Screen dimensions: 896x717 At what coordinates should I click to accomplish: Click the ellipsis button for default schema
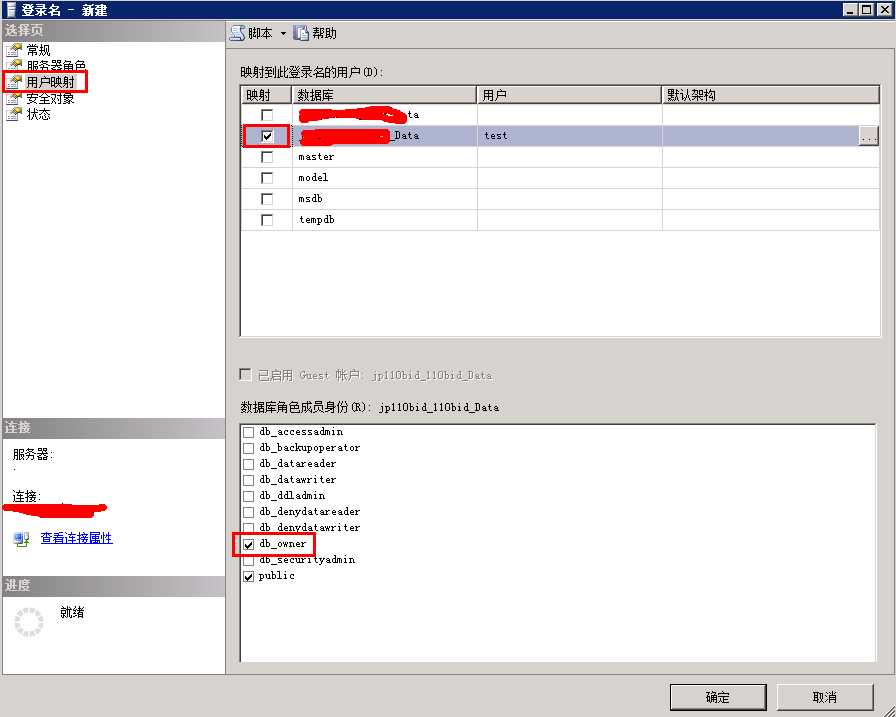click(869, 136)
